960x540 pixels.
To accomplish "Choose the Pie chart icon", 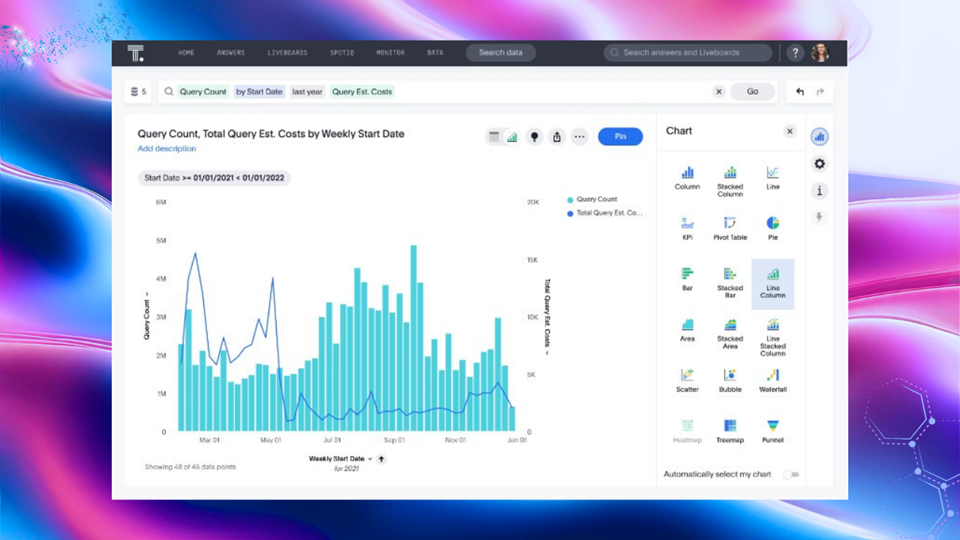I will [x=773, y=224].
